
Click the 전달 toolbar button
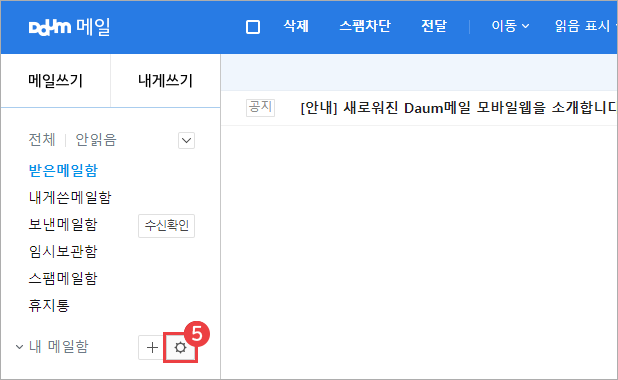coord(434,26)
